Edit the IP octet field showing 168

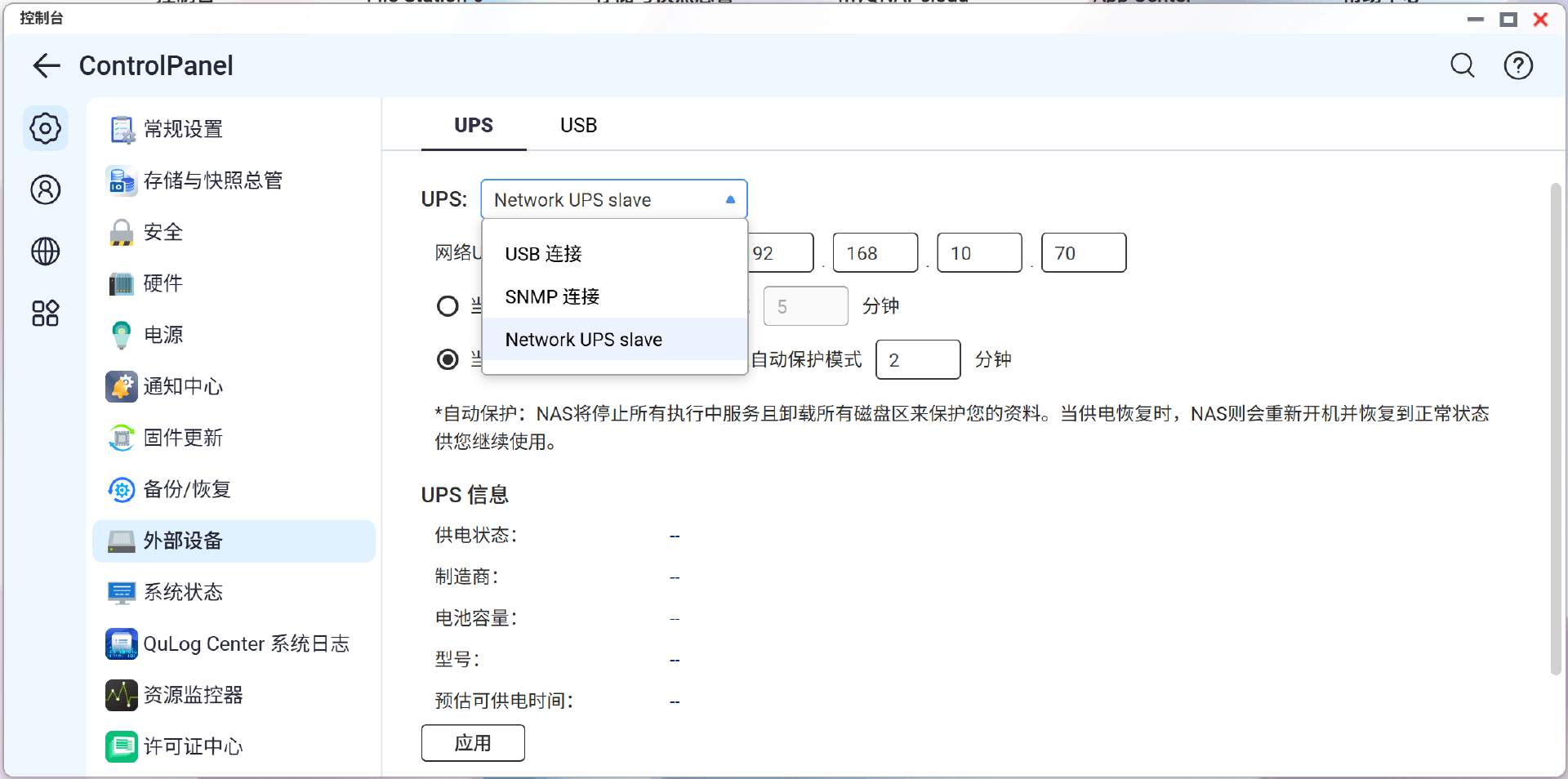[x=875, y=253]
